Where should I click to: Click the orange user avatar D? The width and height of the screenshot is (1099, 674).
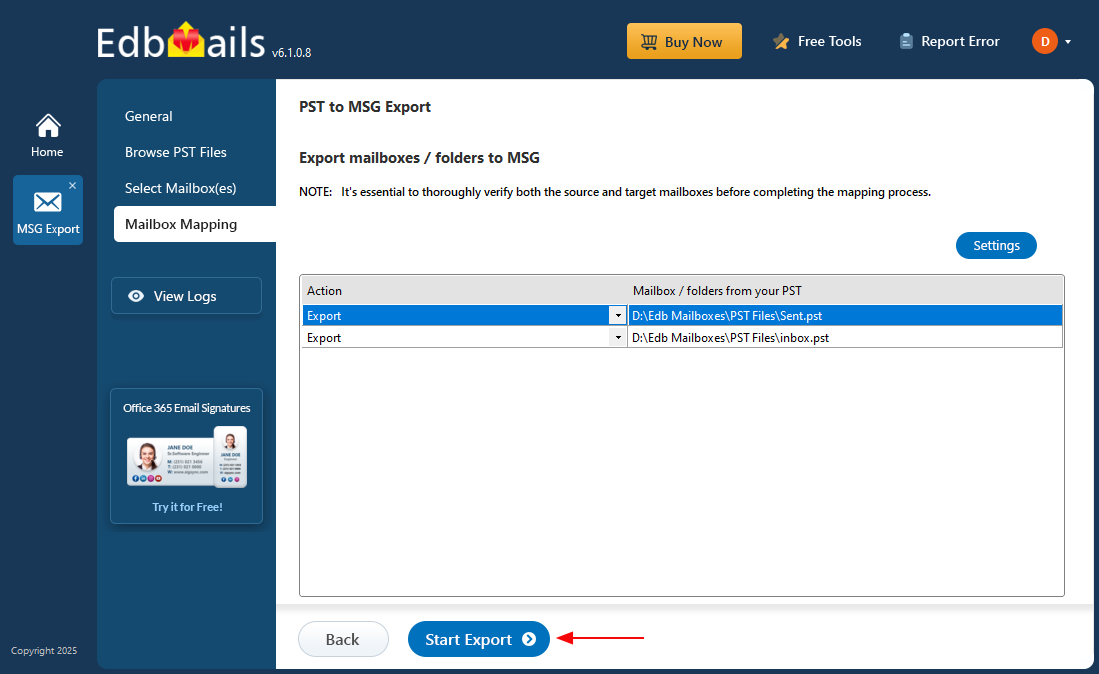(1044, 41)
